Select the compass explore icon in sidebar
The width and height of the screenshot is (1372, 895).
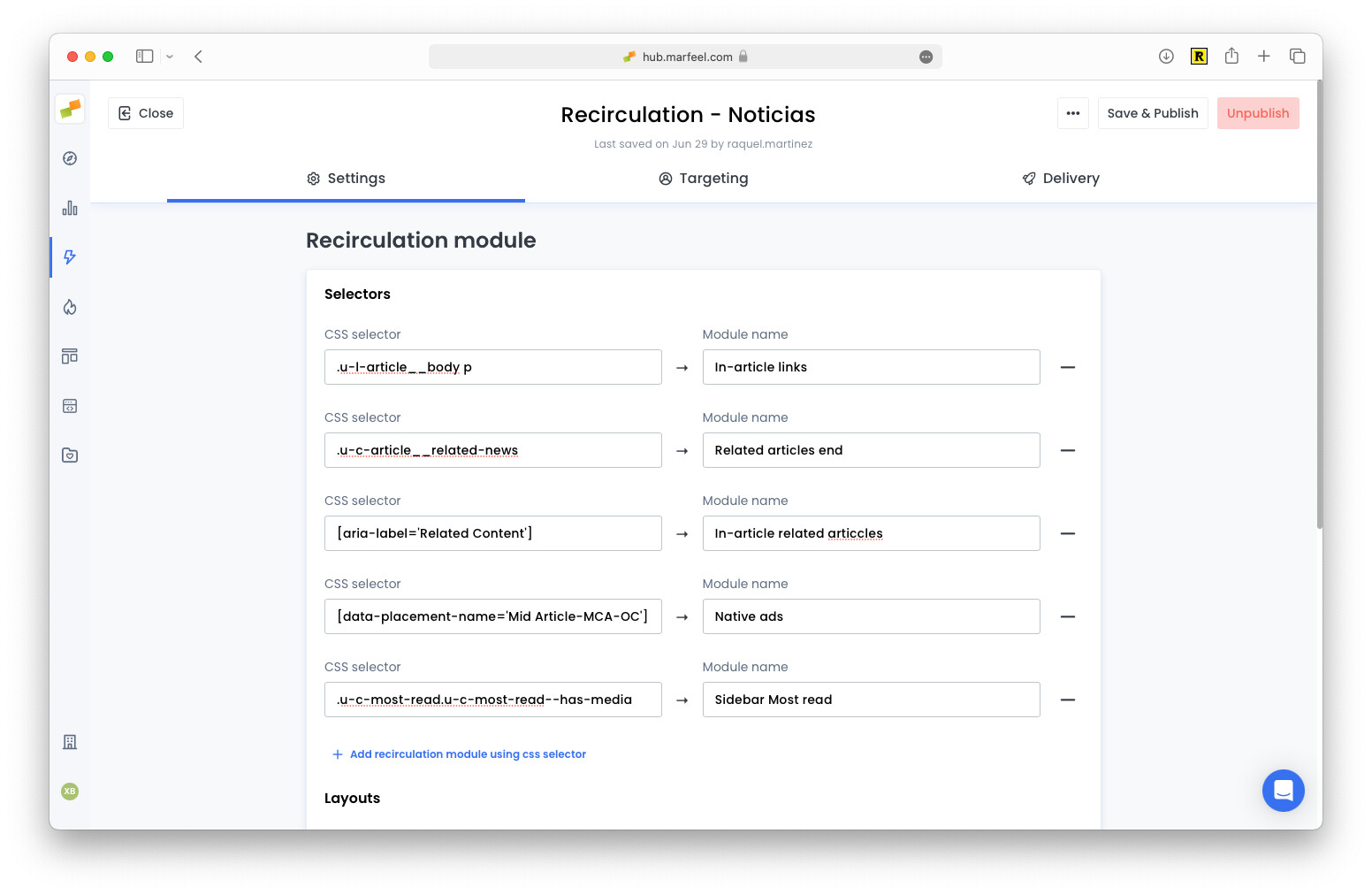(x=70, y=158)
